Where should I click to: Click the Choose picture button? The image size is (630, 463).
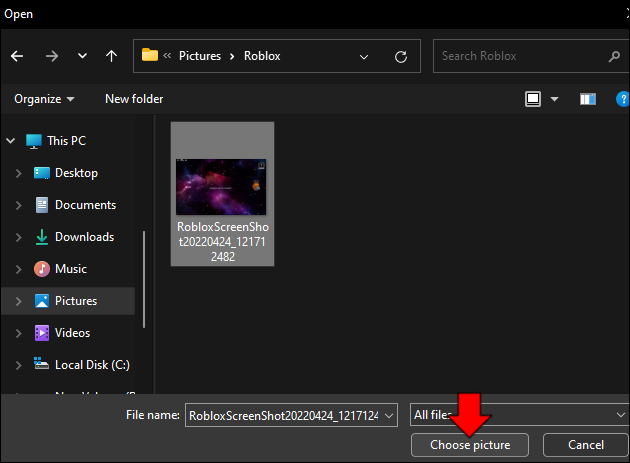point(470,445)
